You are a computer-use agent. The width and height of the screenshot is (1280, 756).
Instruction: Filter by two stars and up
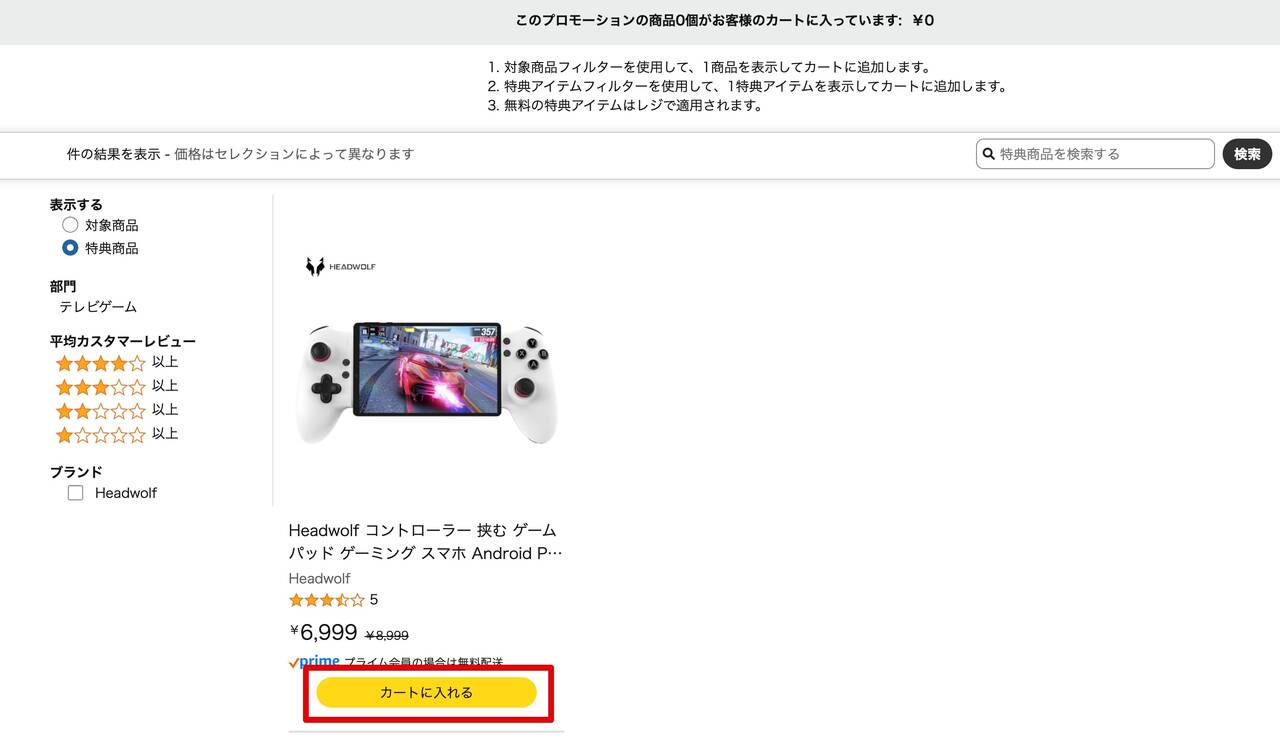(x=116, y=411)
